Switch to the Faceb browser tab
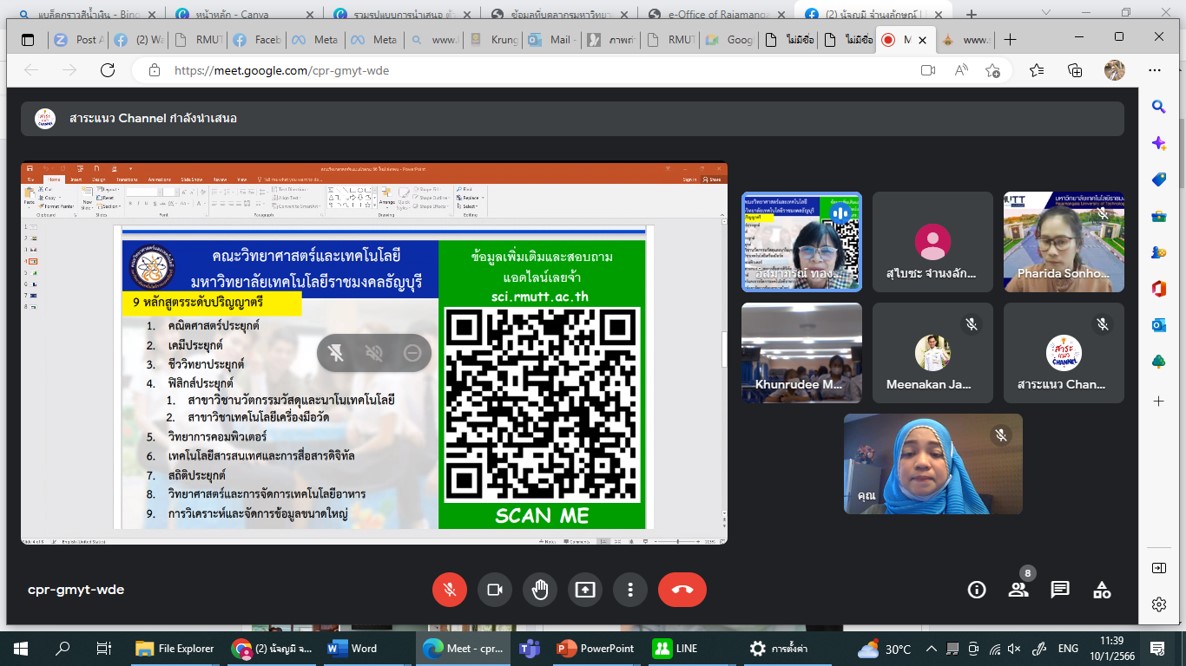This screenshot has height=666, width=1186. (x=256, y=40)
